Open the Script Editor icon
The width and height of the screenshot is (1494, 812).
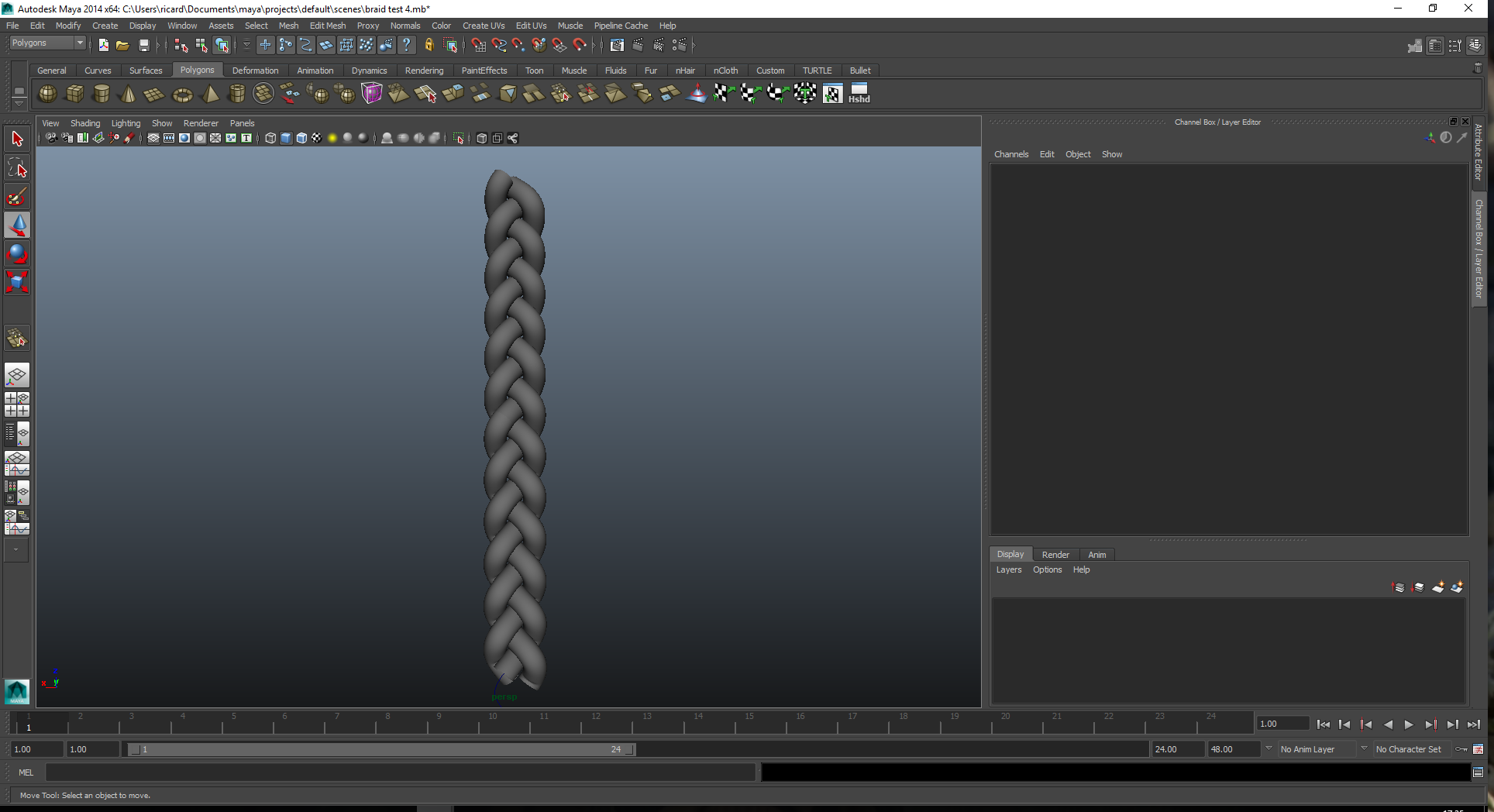(1478, 772)
